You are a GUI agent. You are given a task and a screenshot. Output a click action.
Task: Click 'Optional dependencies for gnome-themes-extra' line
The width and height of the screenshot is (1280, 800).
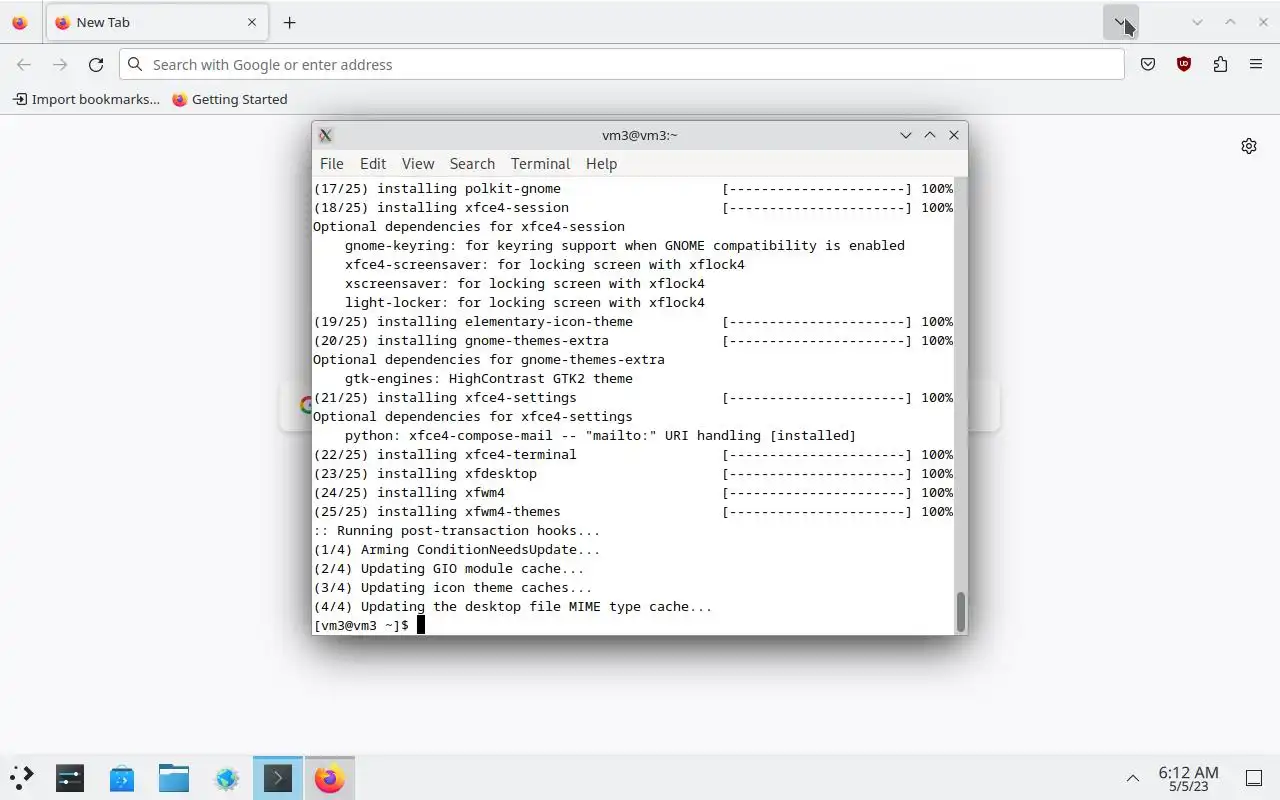tap(489, 360)
